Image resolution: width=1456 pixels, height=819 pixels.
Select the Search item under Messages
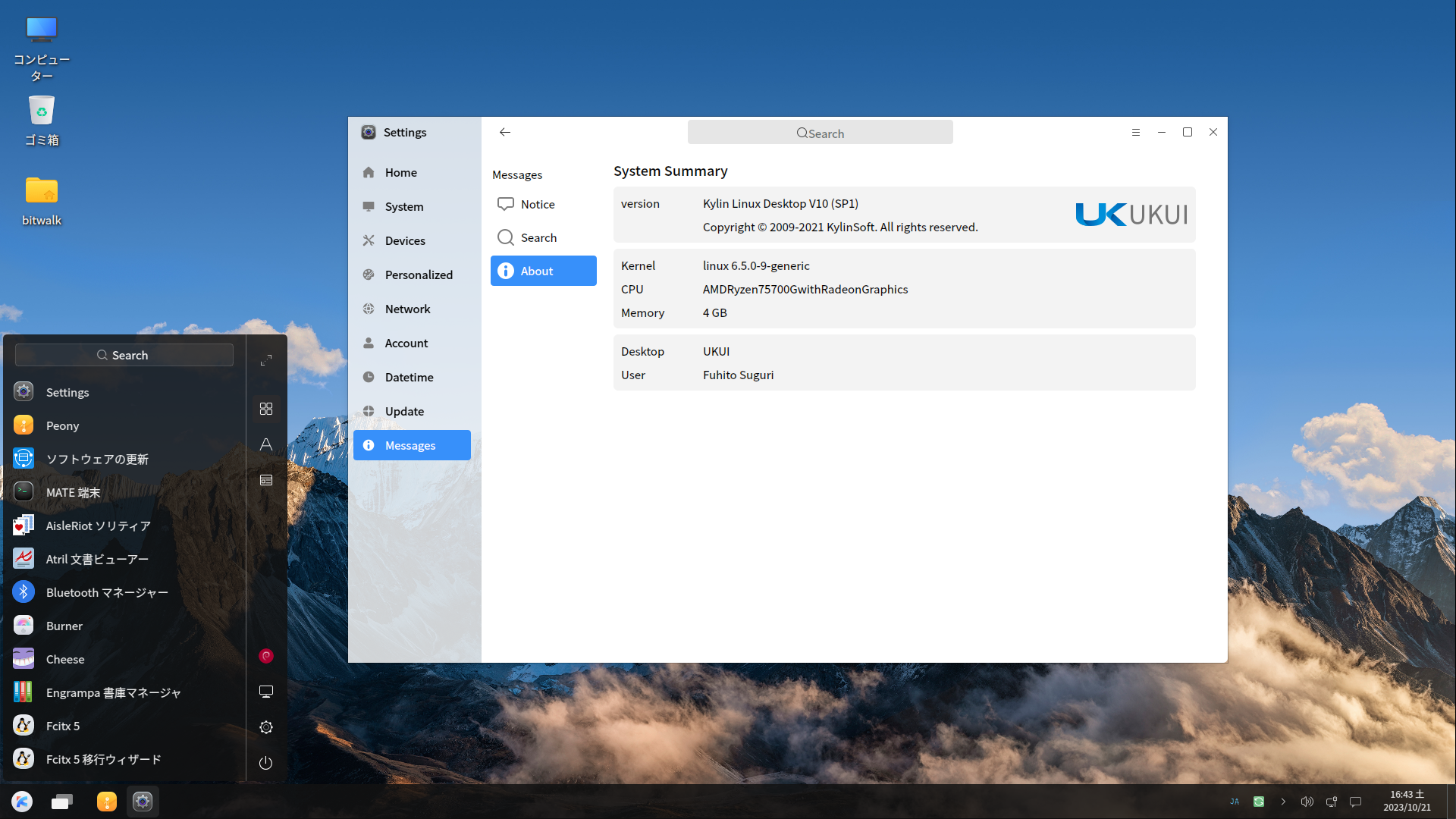538,237
